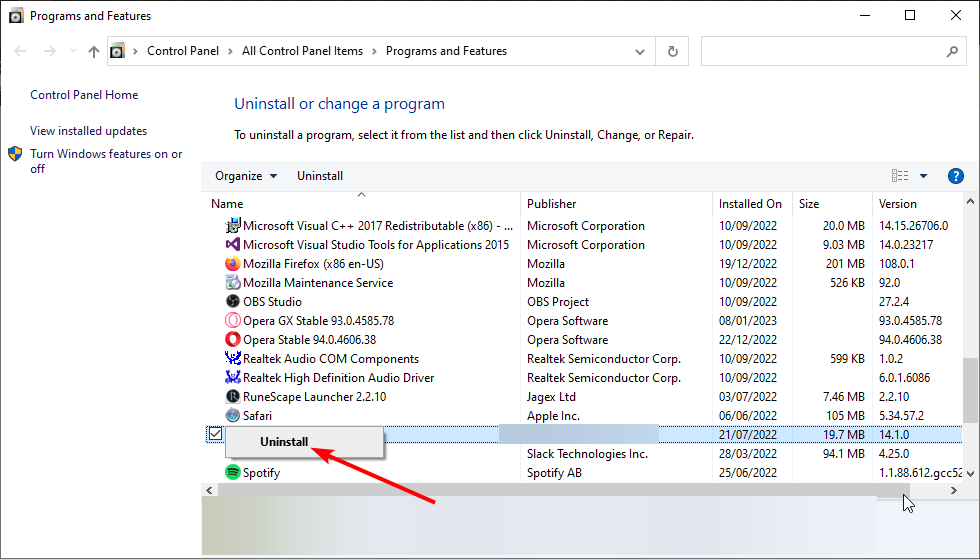The image size is (980, 559).
Task: Open more view options dropdown arrow
Action: (x=923, y=176)
